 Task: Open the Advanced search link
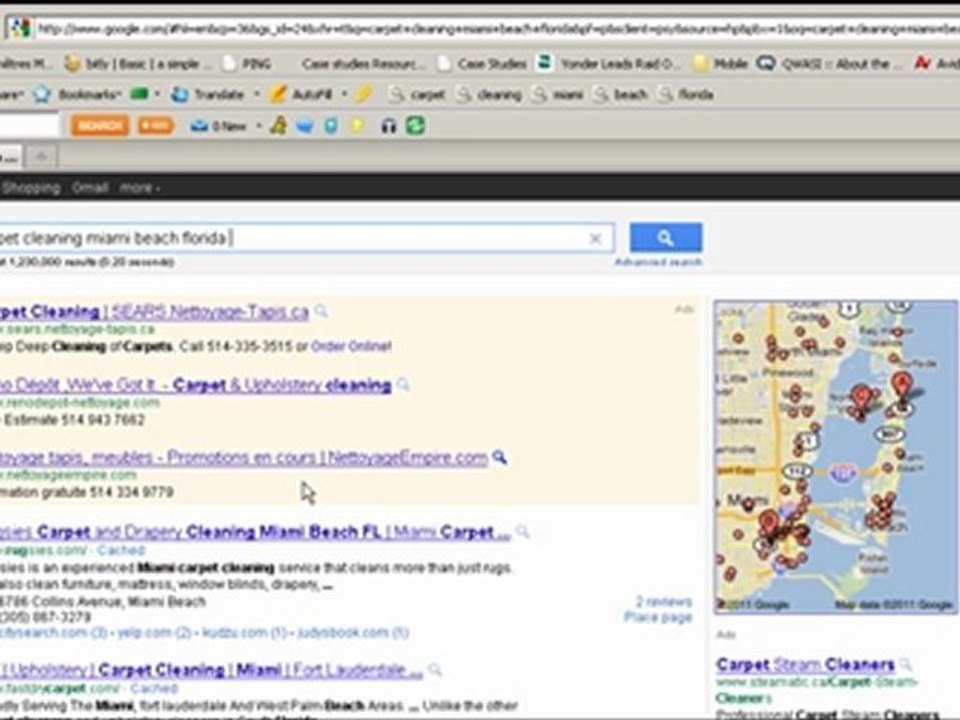coord(658,262)
